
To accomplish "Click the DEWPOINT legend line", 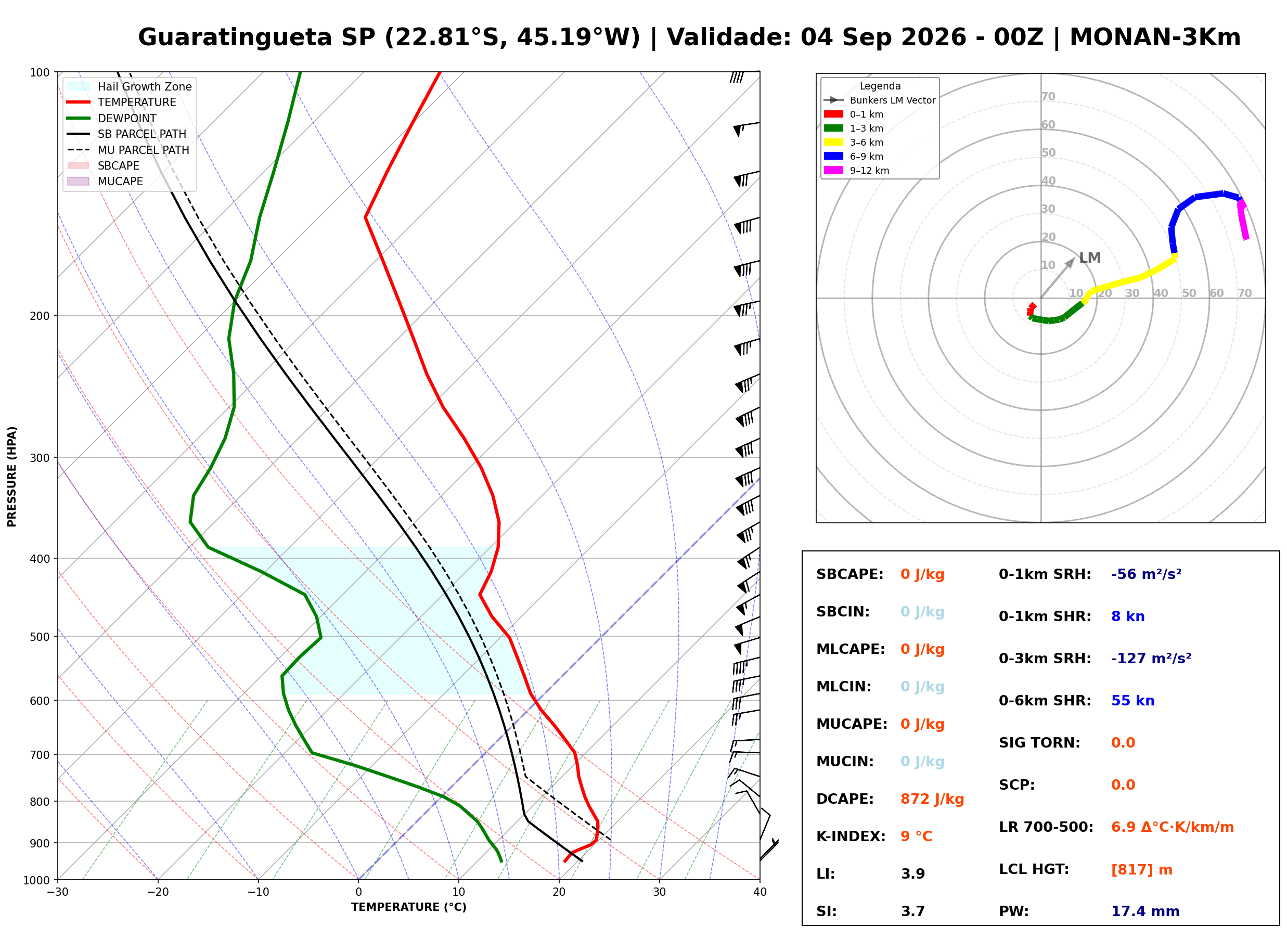I will tap(79, 118).
